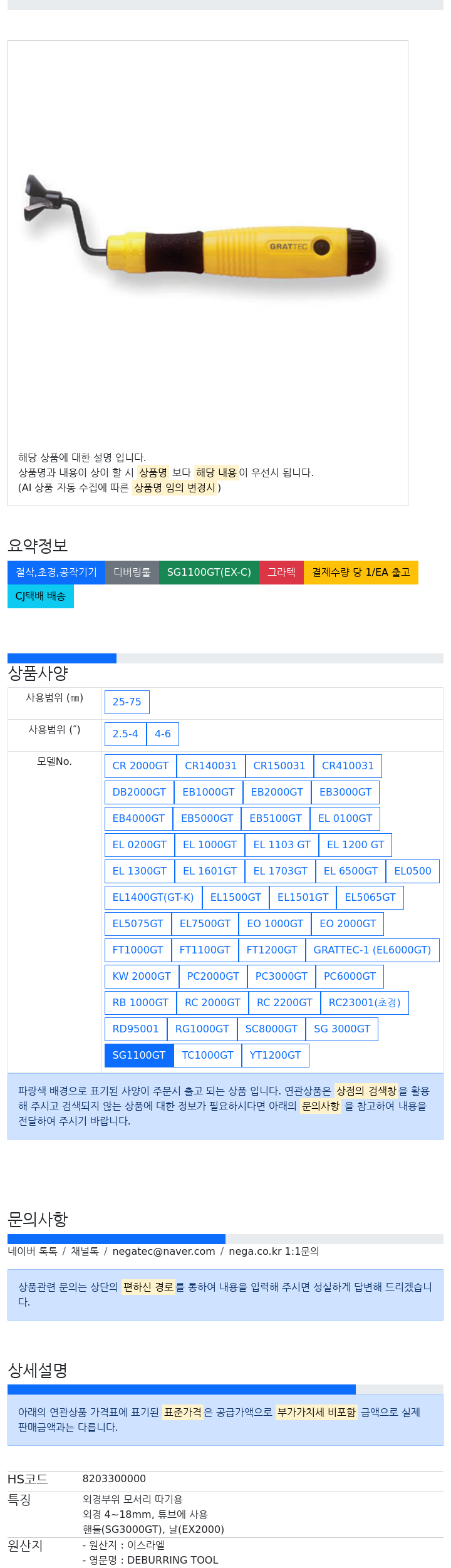Image resolution: width=451 pixels, height=1568 pixels.
Task: Select the 디버링툴 gray tag
Action: [132, 573]
